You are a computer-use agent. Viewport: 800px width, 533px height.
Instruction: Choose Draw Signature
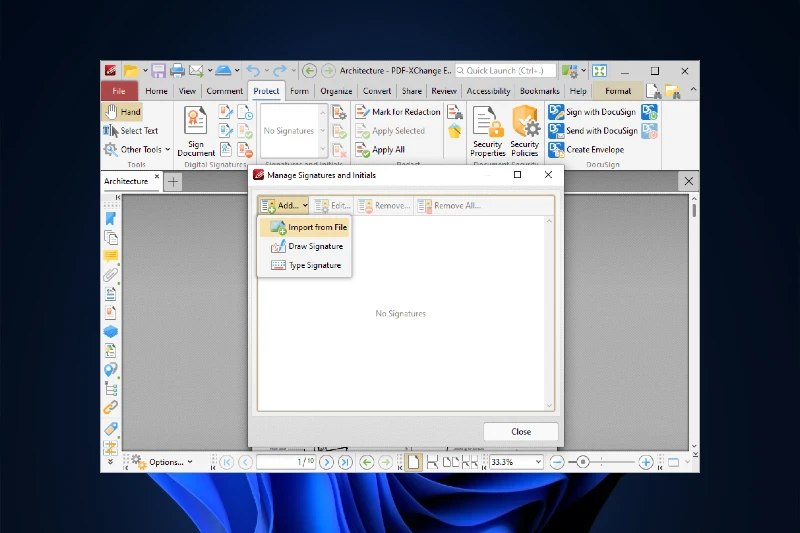pyautogui.click(x=305, y=246)
